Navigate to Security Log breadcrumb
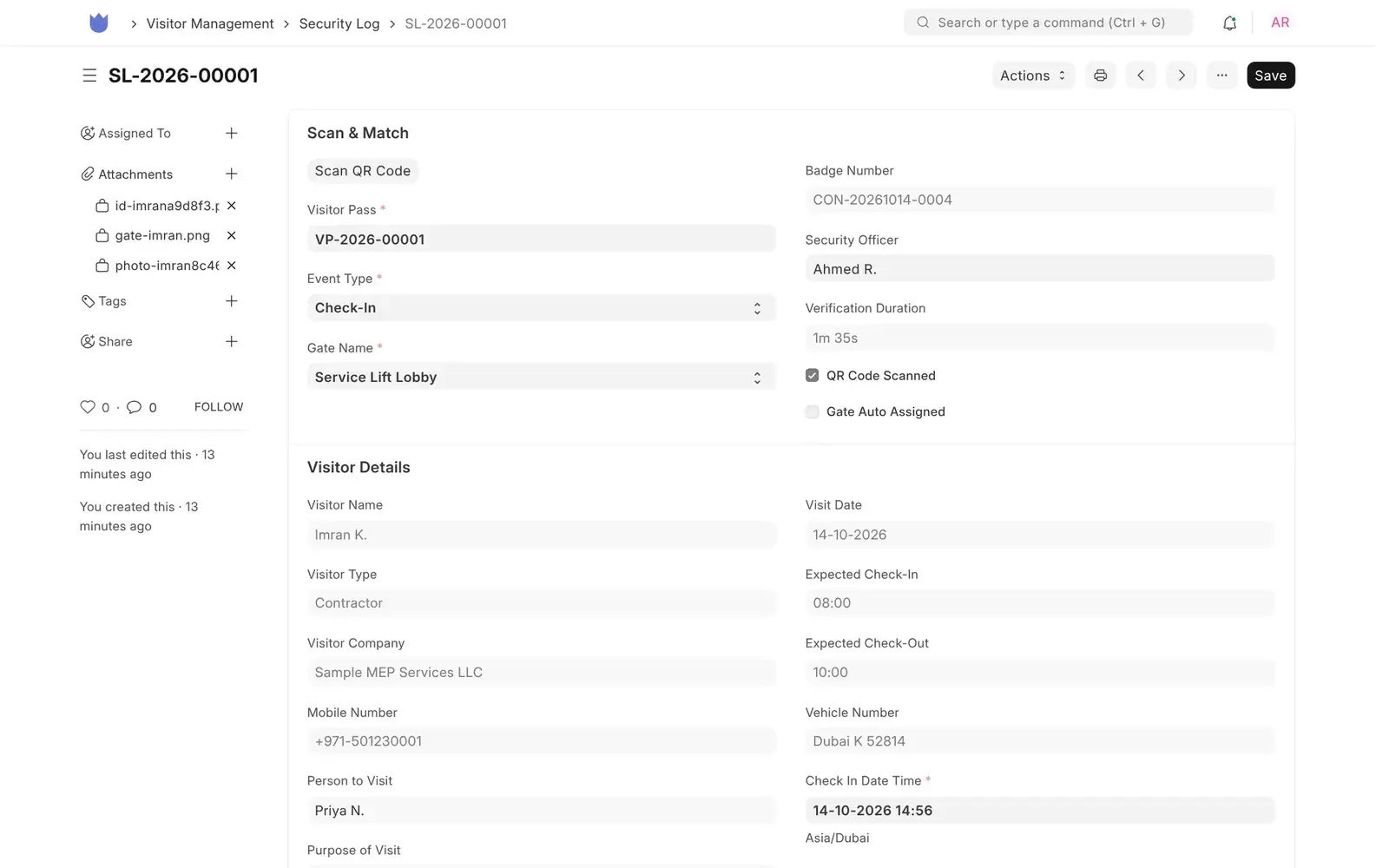The height and width of the screenshot is (868, 1389). point(339,23)
